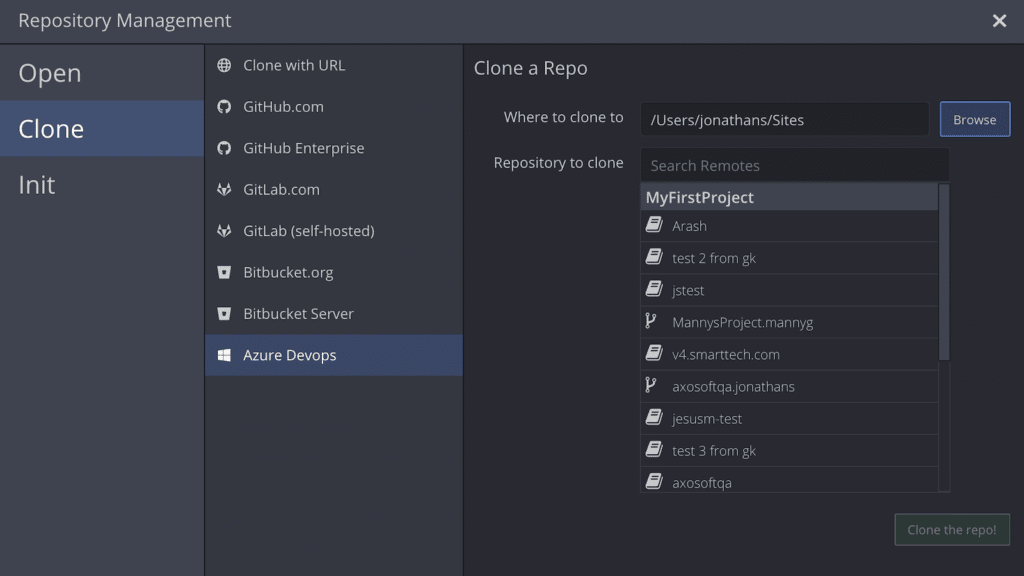Focus the Search Remotes field
Screen dimensions: 1024x576
pyautogui.click(x=794, y=165)
